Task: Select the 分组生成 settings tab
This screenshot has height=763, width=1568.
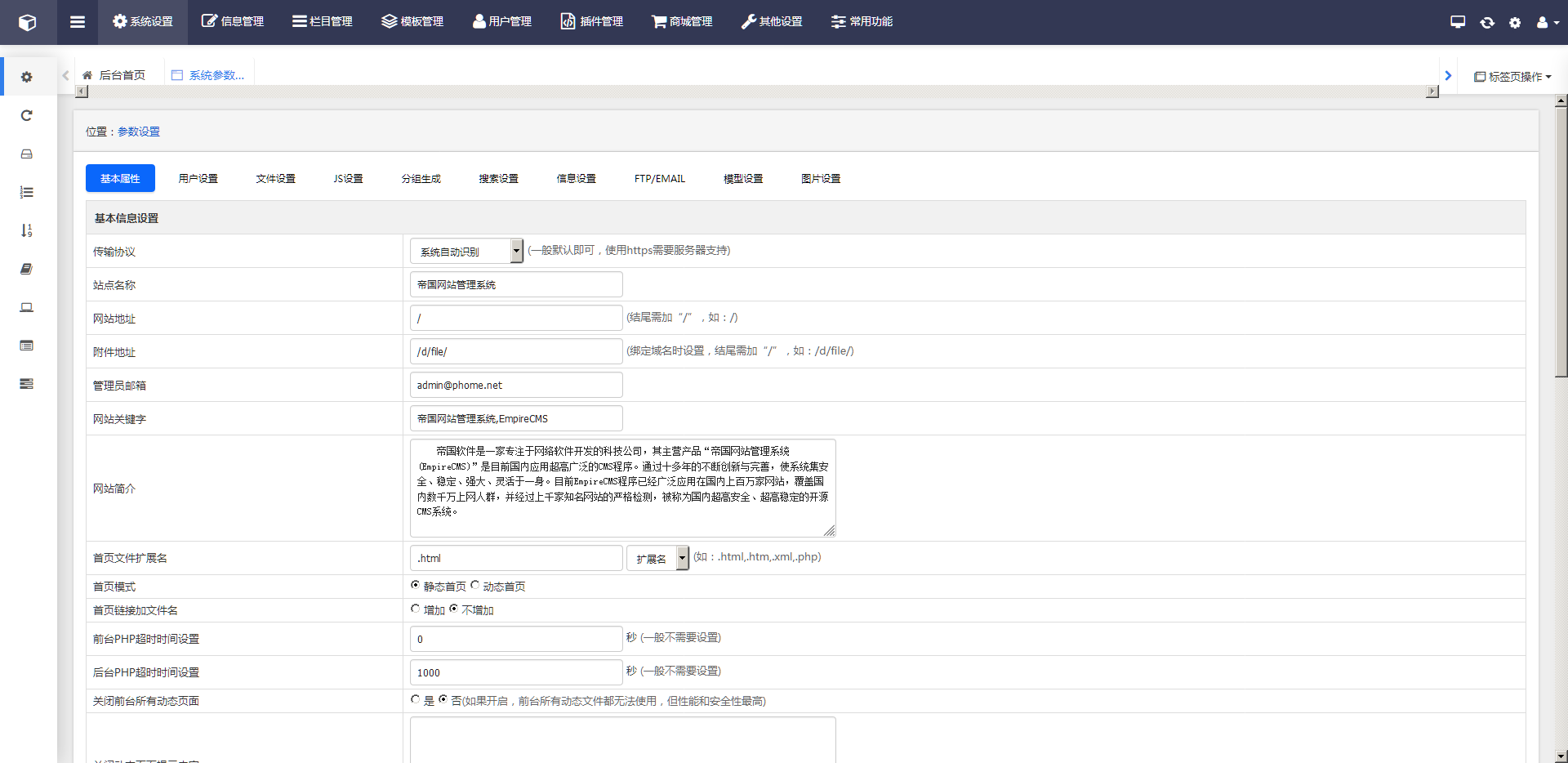Action: [x=421, y=178]
